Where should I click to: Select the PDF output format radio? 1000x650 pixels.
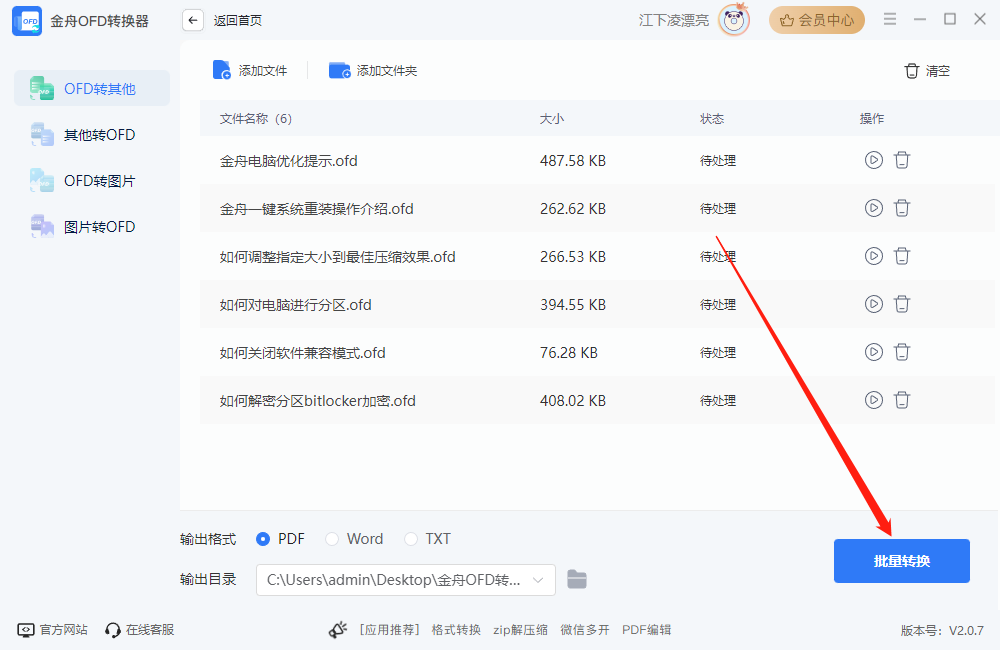coord(262,539)
